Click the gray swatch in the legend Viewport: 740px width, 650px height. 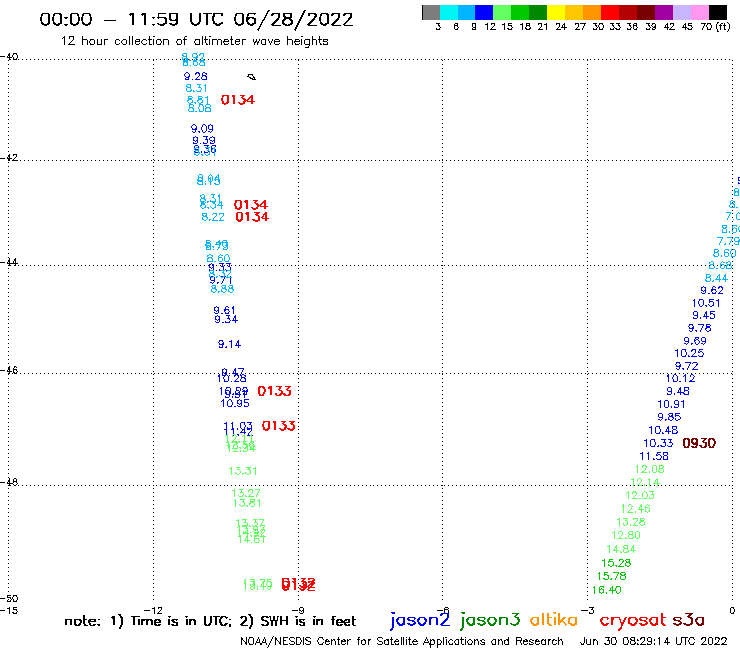[431, 12]
